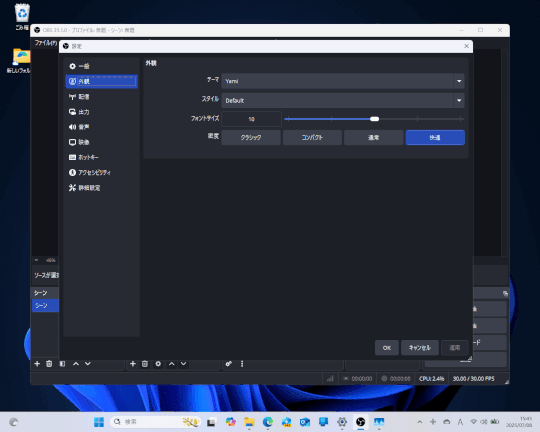Click the OBS Studio taskbar icon
The width and height of the screenshot is (540, 432).
point(361,422)
